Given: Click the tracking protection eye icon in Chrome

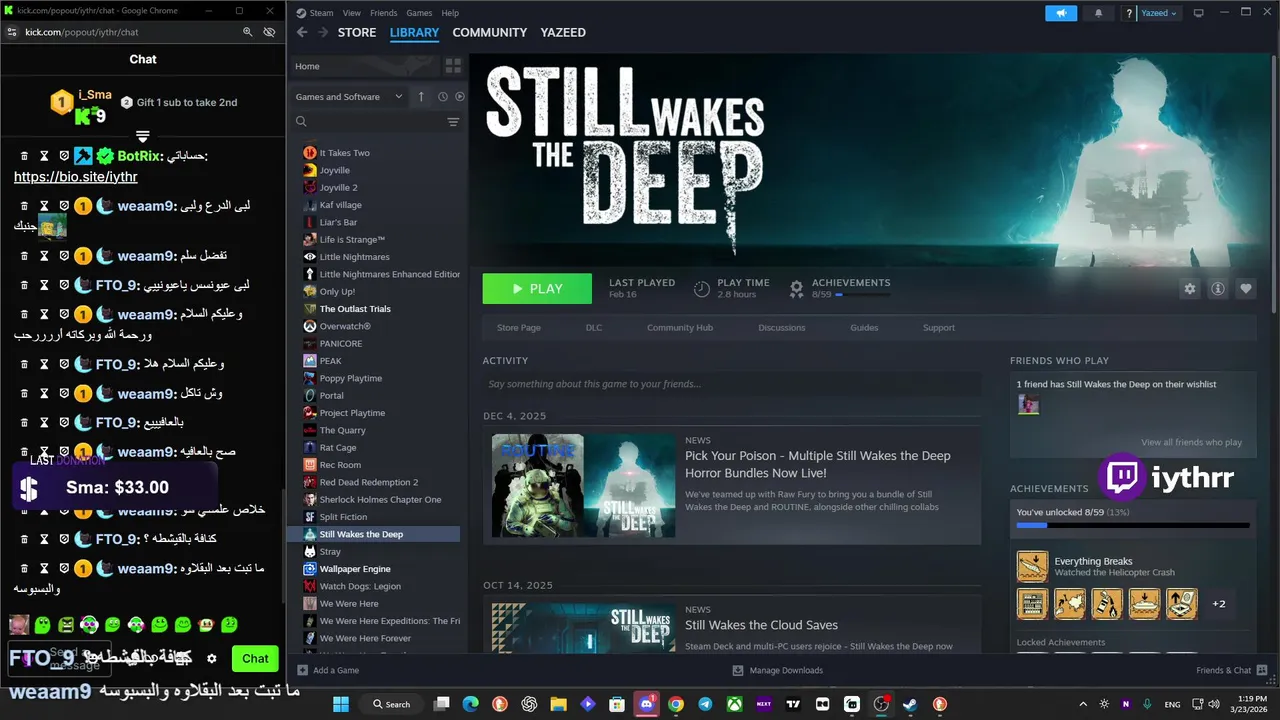Looking at the screenshot, I should 269,32.
